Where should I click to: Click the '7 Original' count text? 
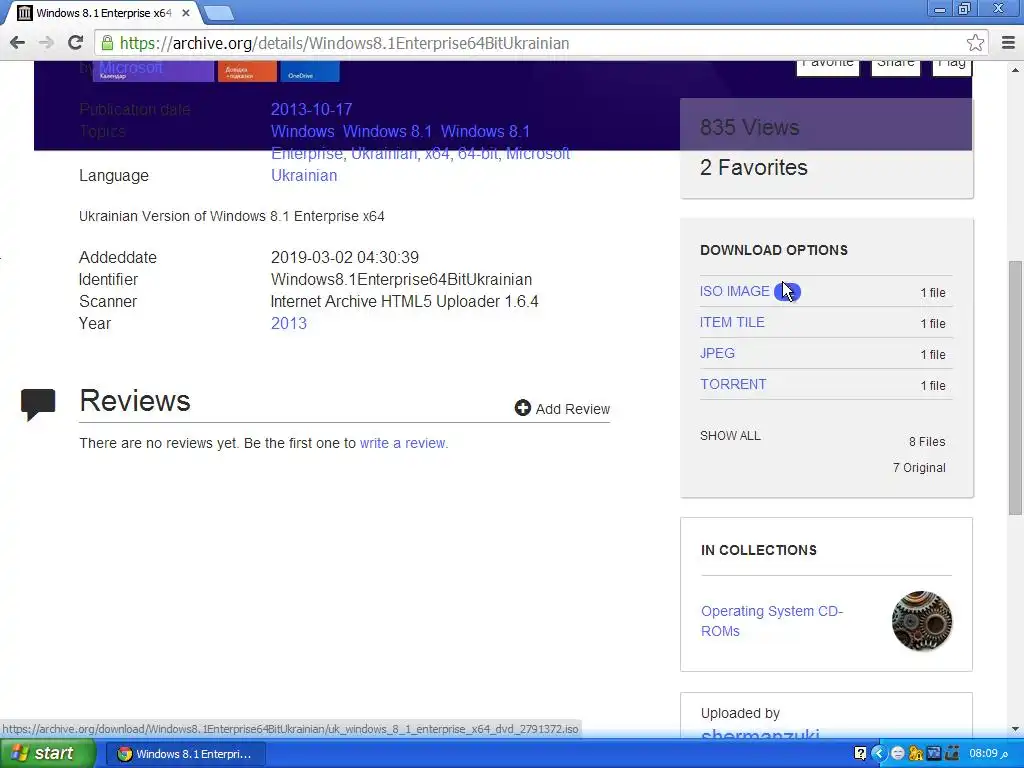(x=920, y=468)
